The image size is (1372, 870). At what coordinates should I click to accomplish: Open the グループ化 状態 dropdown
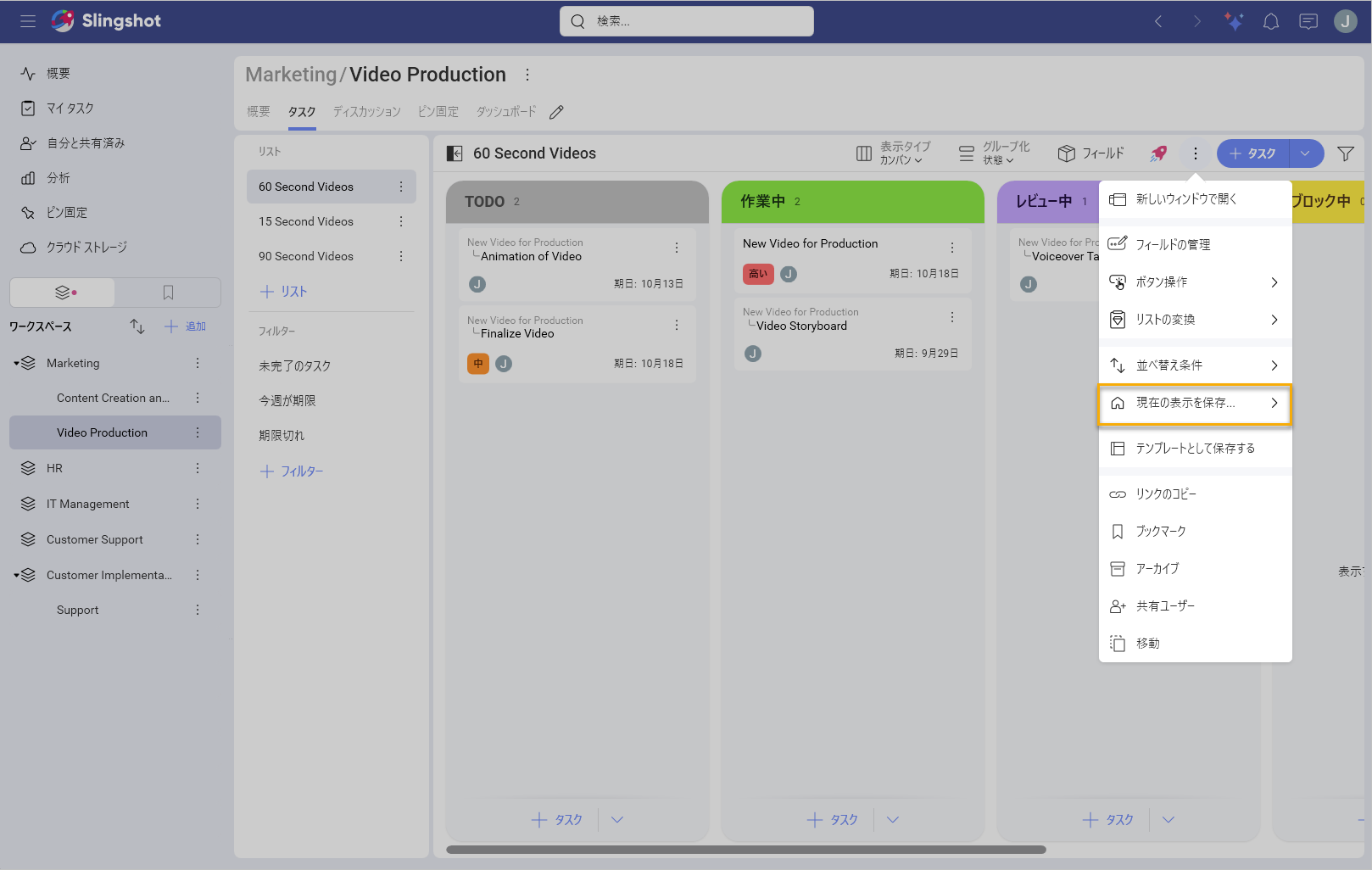(995, 153)
